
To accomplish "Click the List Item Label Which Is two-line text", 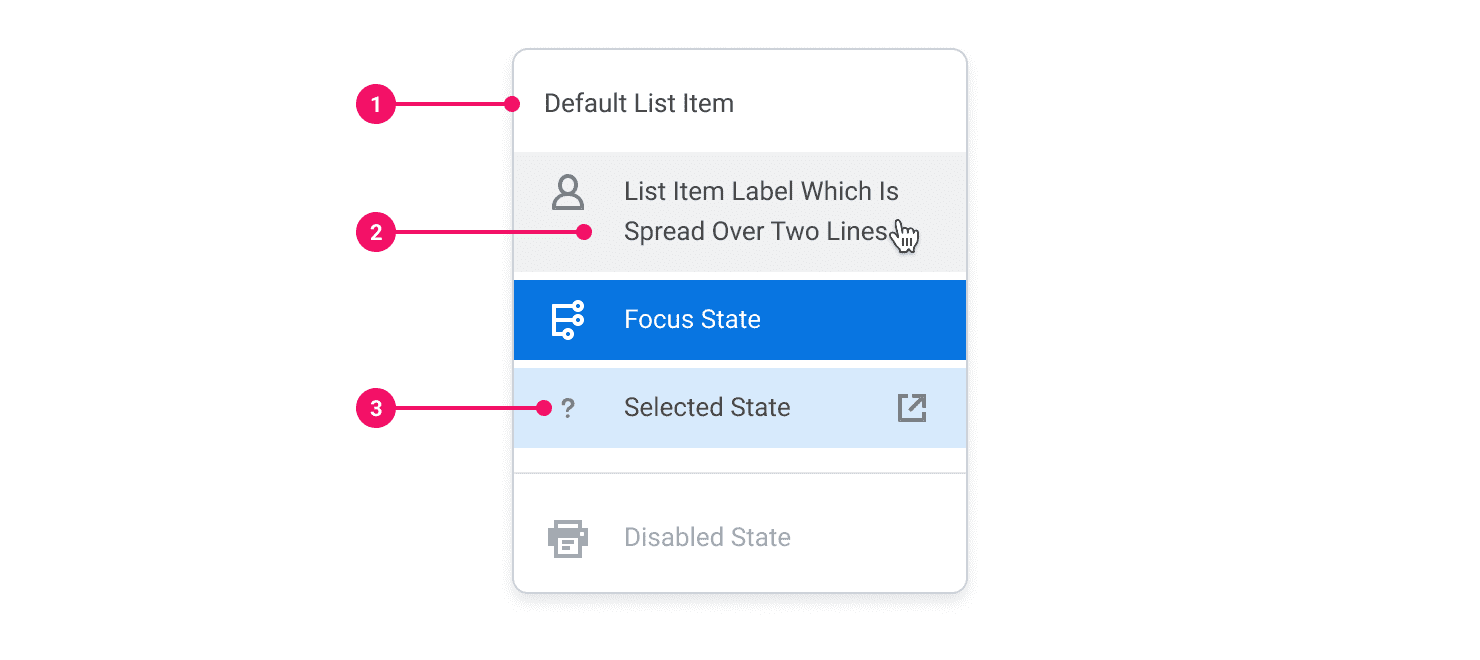I will pos(761,212).
